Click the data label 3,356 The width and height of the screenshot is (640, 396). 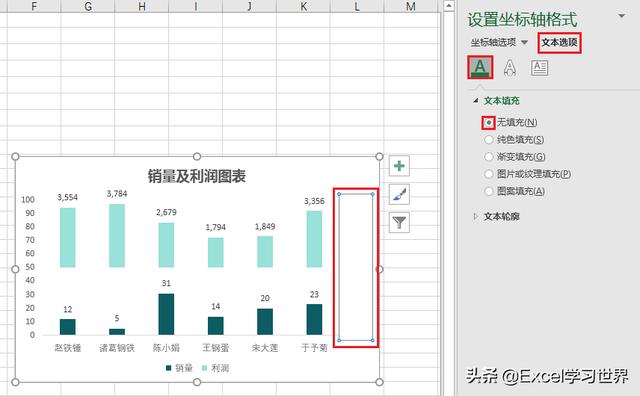[x=314, y=201]
